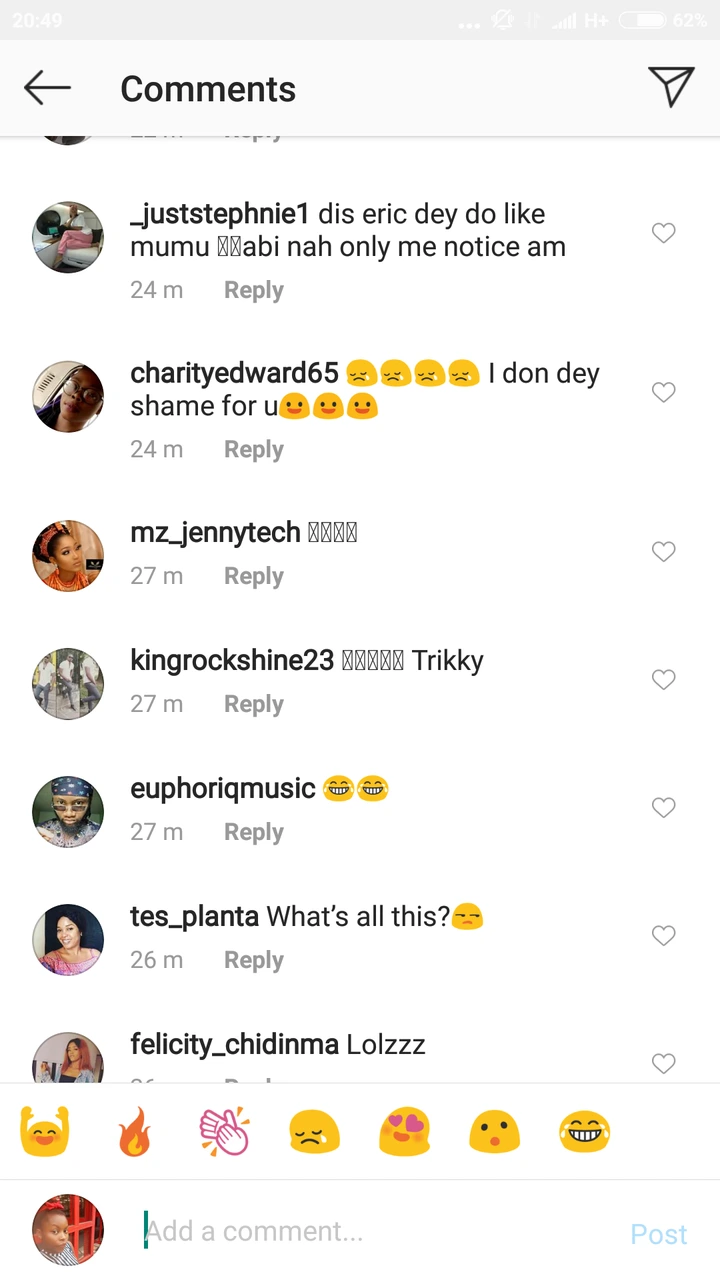View euphoriqmusic's profile picture

[68, 811]
